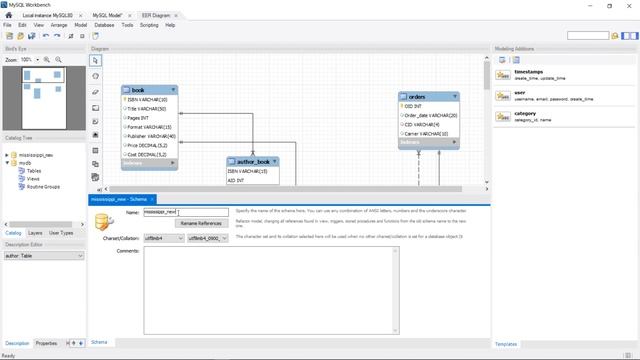
Task: Click the New Model toolbar icon
Action: (x=9, y=36)
